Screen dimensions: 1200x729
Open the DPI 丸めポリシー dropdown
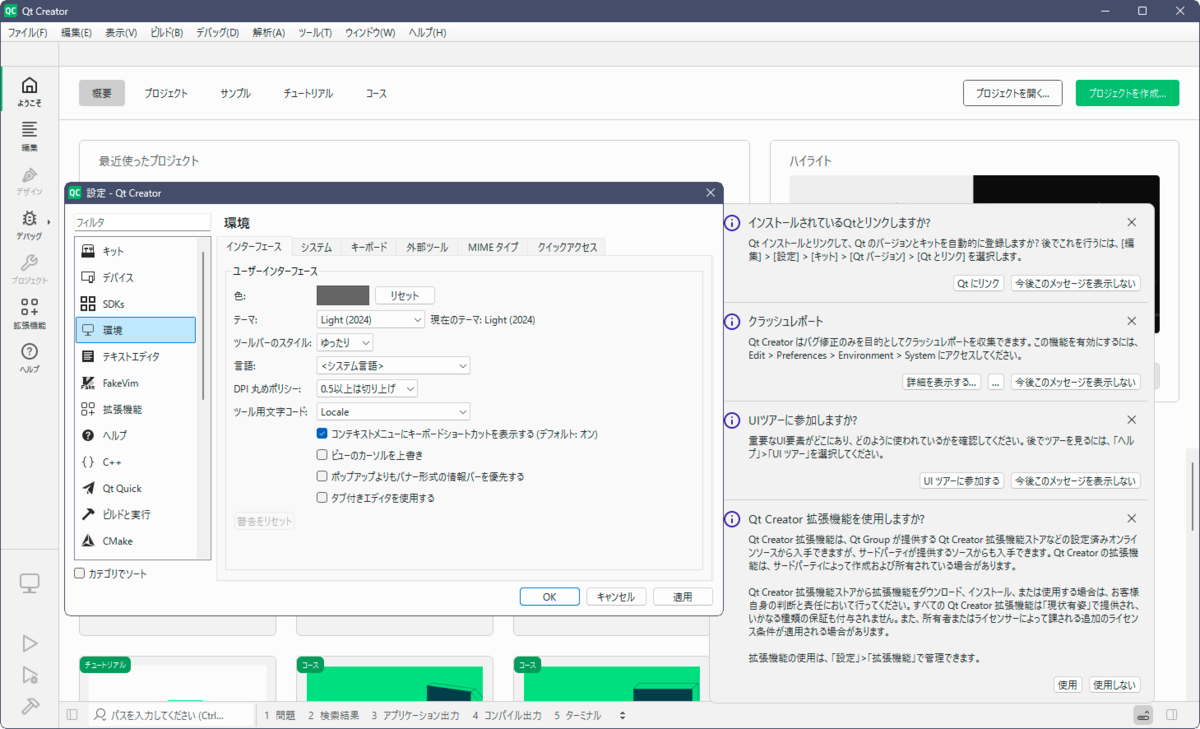tap(367, 388)
